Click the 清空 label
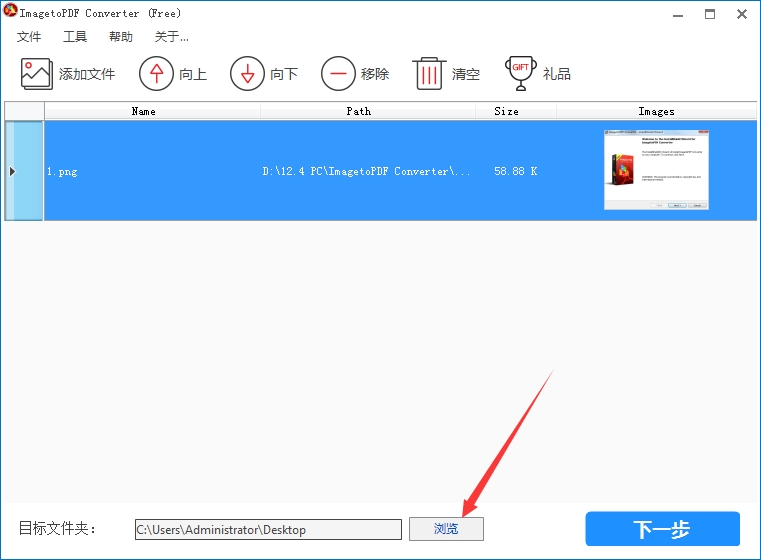The image size is (761, 560). [466, 74]
